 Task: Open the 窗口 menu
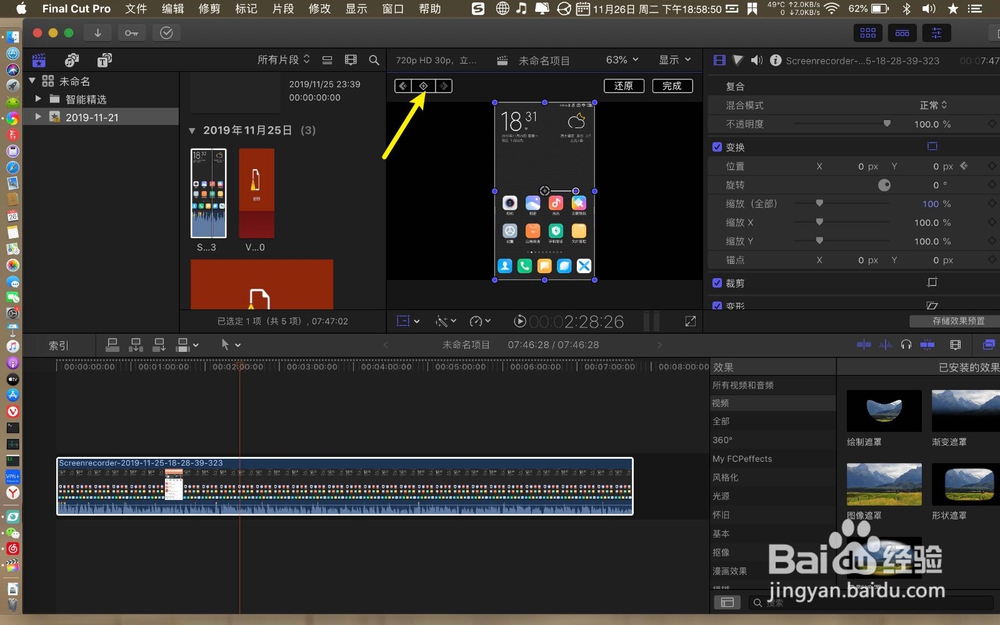[393, 9]
